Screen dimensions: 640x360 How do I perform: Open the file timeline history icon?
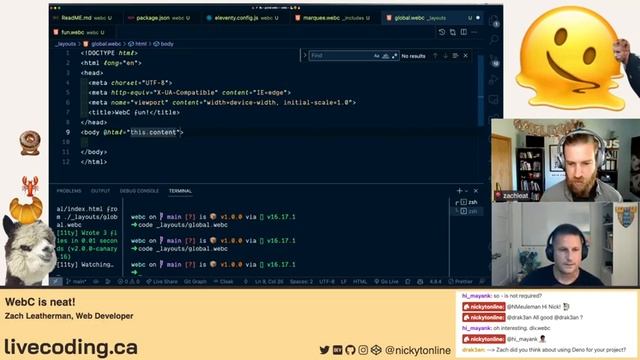442,32
